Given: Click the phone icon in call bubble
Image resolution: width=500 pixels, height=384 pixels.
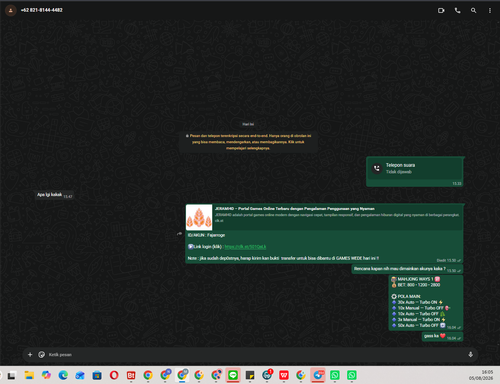Looking at the screenshot, I should (x=377, y=168).
